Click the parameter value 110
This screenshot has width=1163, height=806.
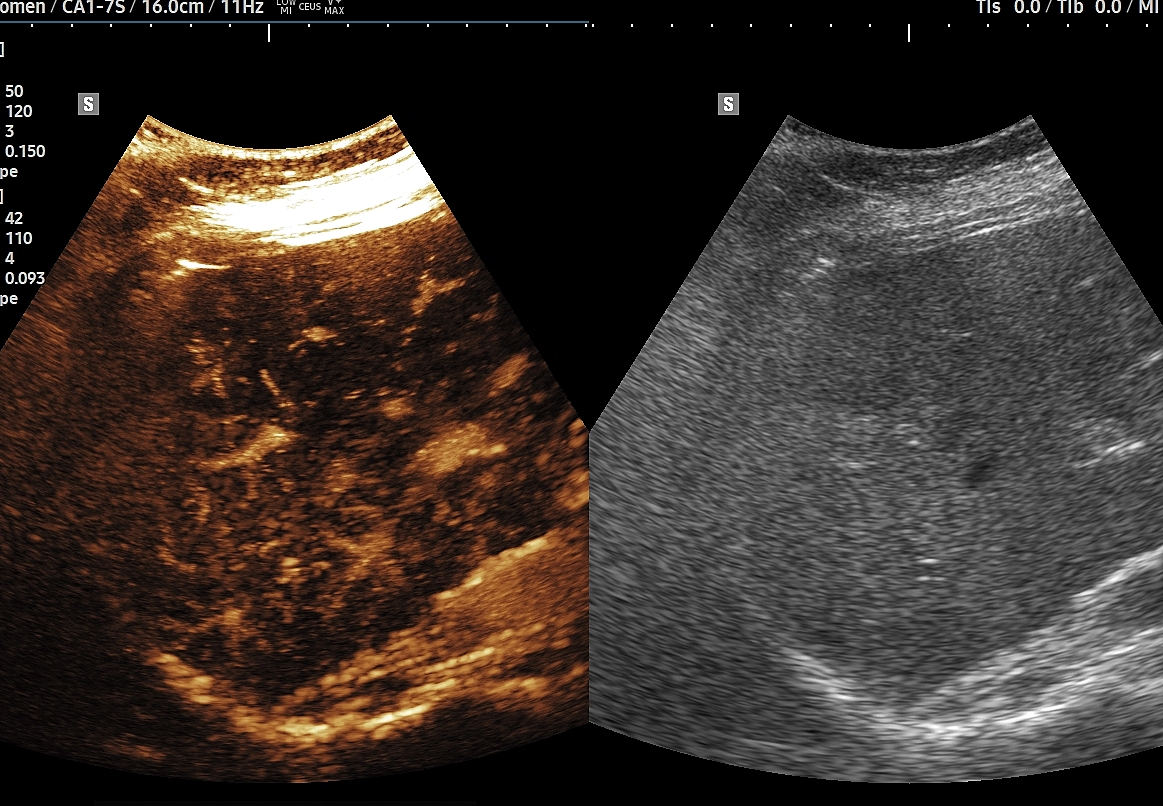pos(19,238)
